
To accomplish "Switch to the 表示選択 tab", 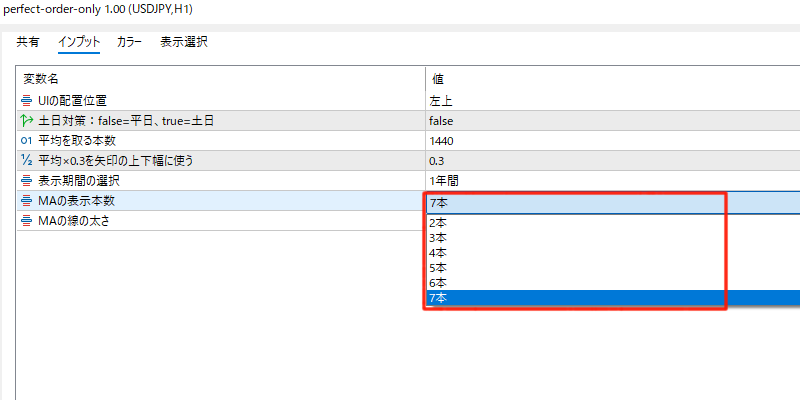I will pyautogui.click(x=184, y=43).
